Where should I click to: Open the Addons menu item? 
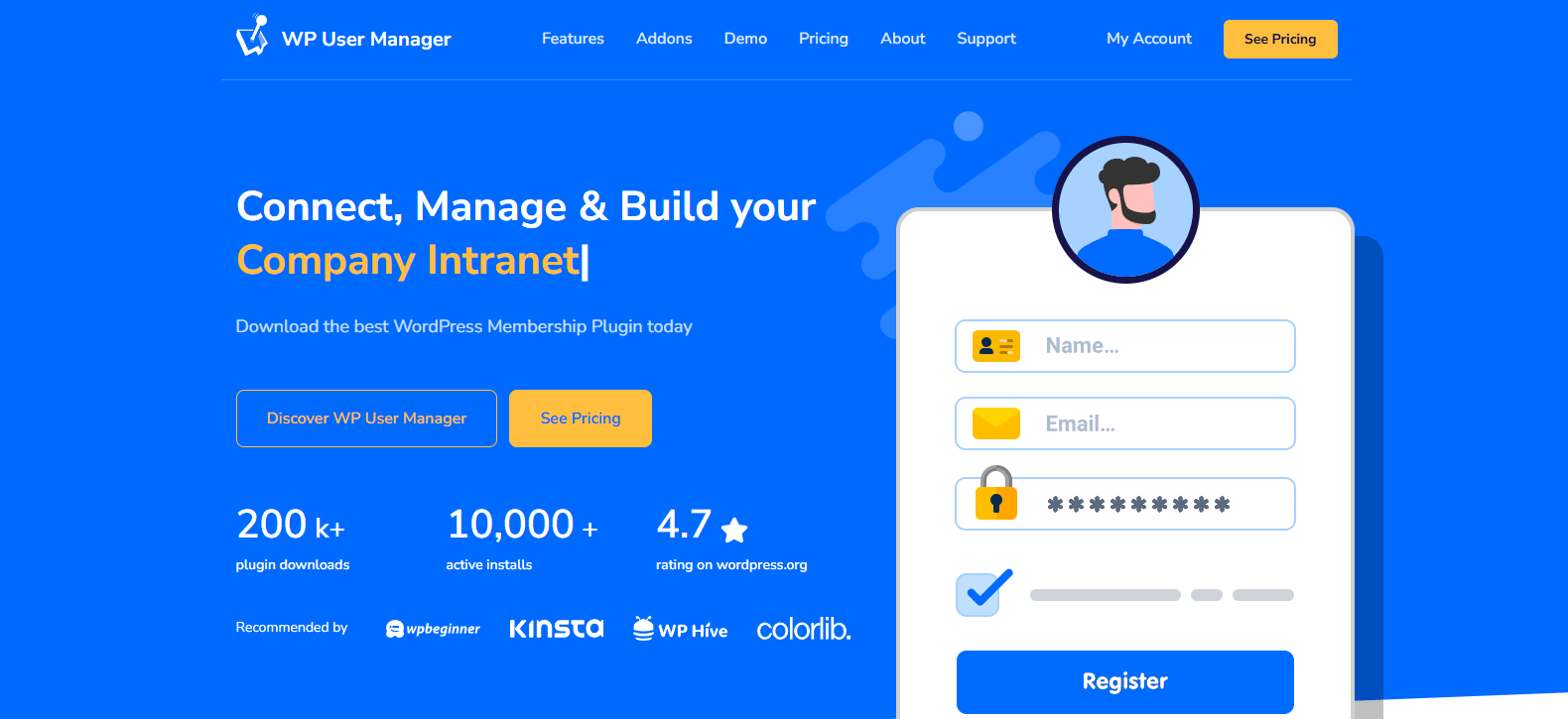pos(664,39)
